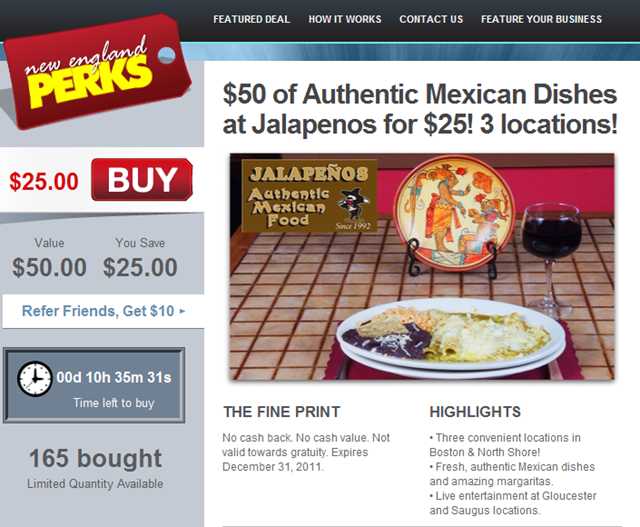Click the Refer Friends, Get $10 link
640x527 pixels.
(x=98, y=311)
